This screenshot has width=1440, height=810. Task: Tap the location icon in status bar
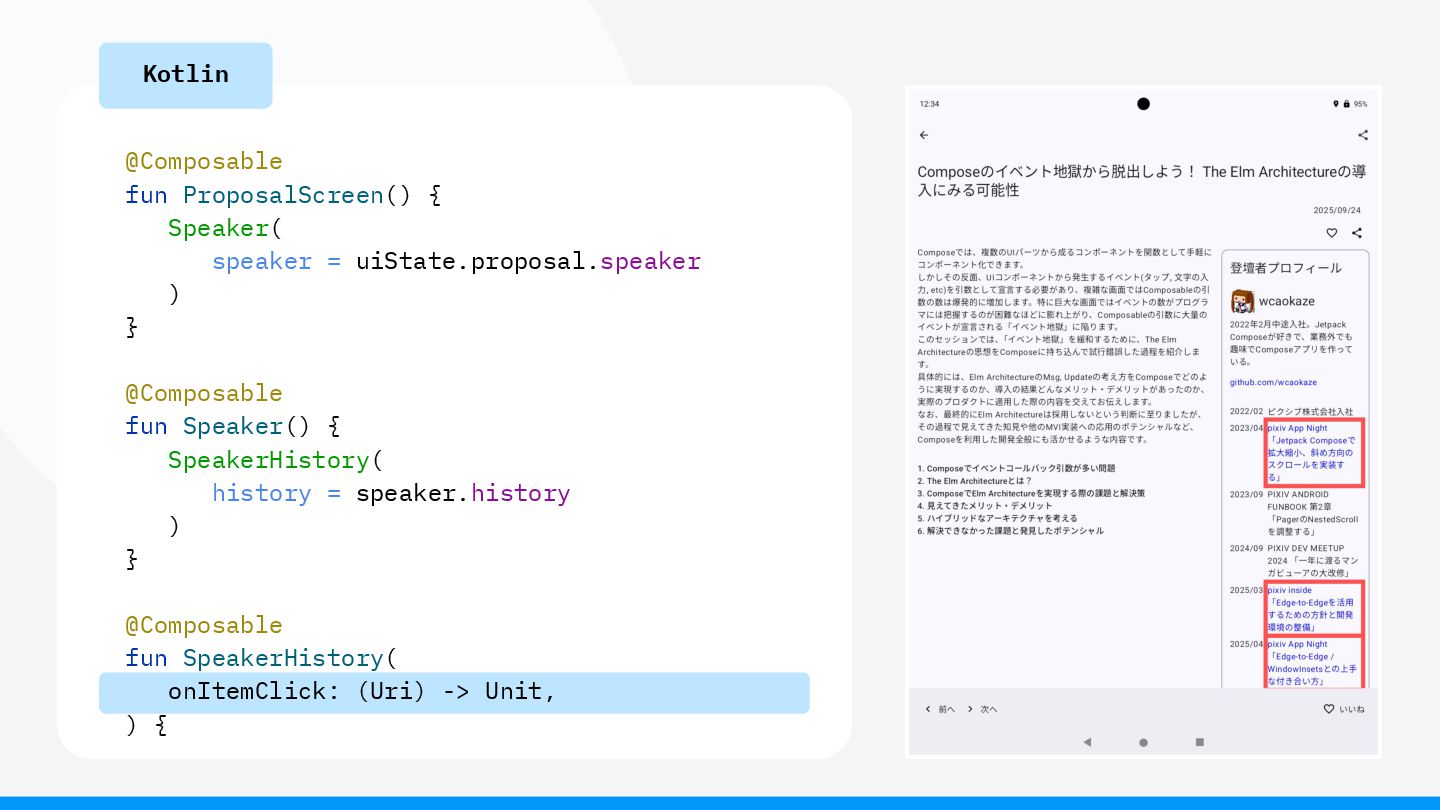pos(1335,104)
